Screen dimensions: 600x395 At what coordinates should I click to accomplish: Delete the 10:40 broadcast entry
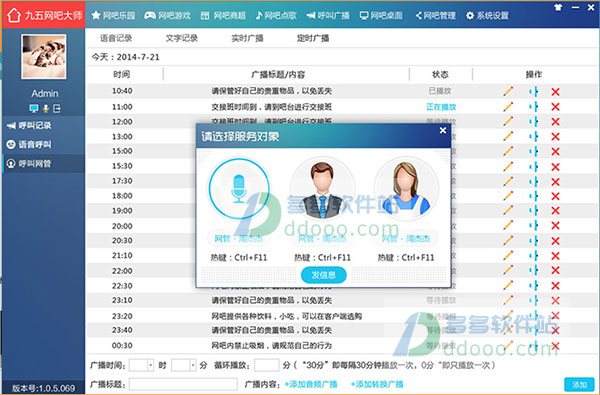pyautogui.click(x=556, y=91)
